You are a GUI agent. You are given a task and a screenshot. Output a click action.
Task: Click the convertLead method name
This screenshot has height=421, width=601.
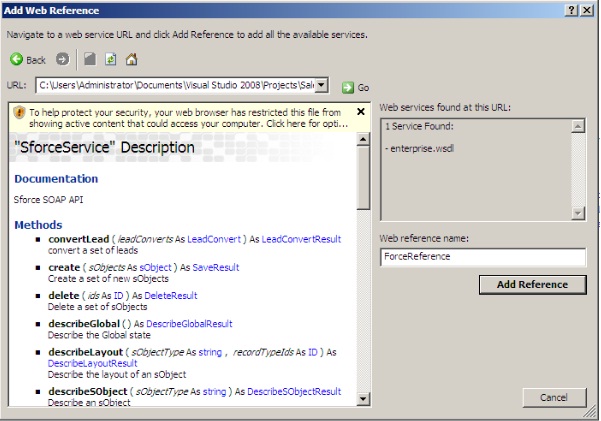click(x=79, y=239)
